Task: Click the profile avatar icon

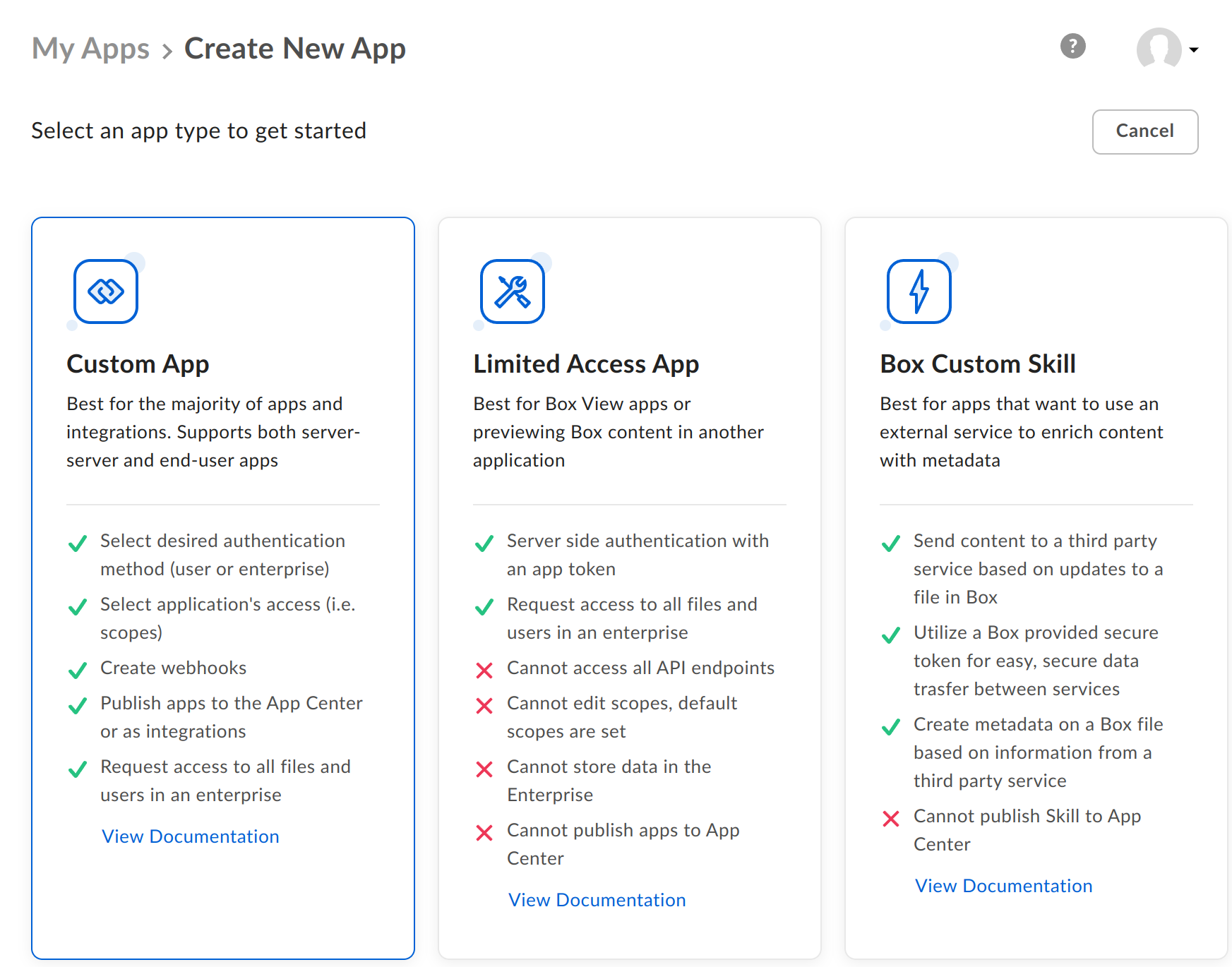Action: 1159,48
